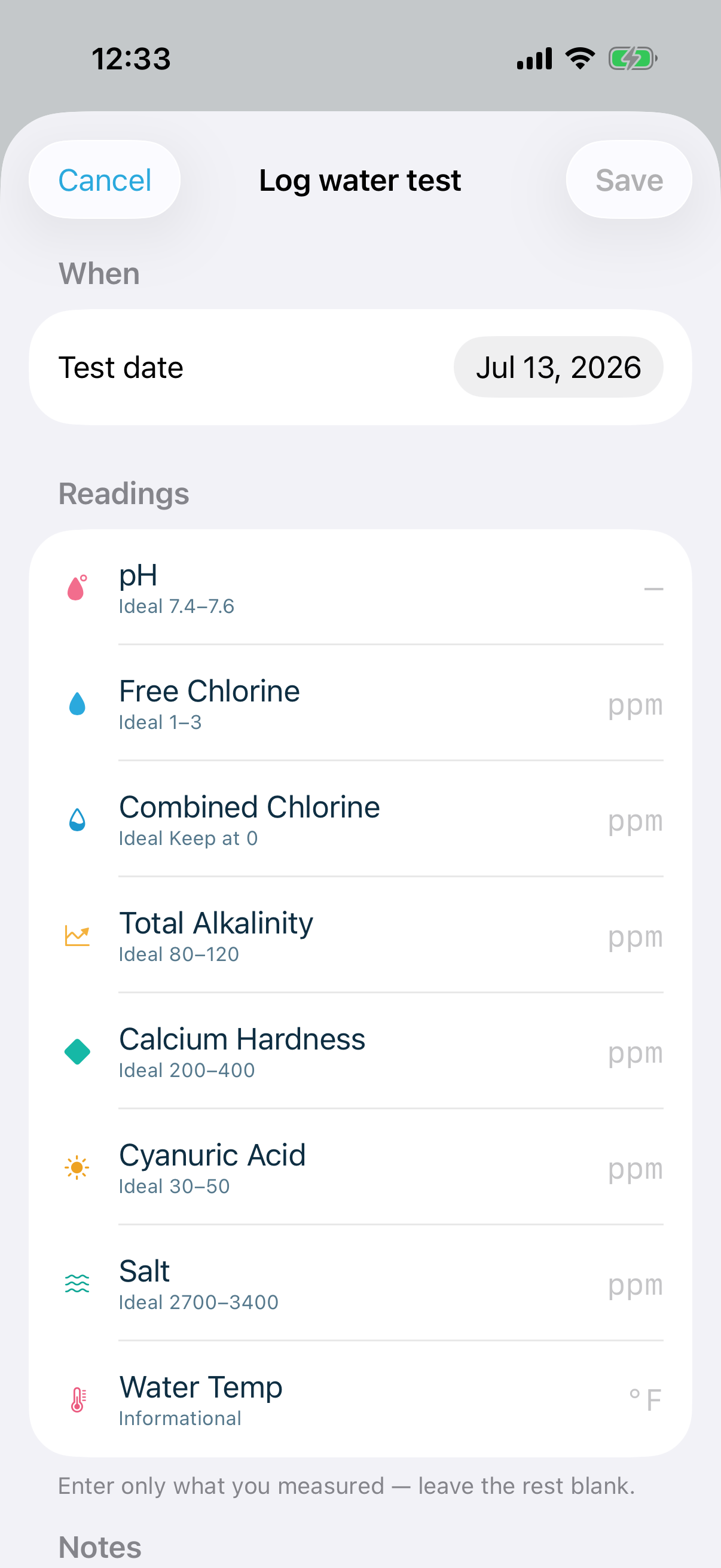Image resolution: width=721 pixels, height=1568 pixels.
Task: Tap the Total Alkalinity chart icon
Action: (x=77, y=935)
